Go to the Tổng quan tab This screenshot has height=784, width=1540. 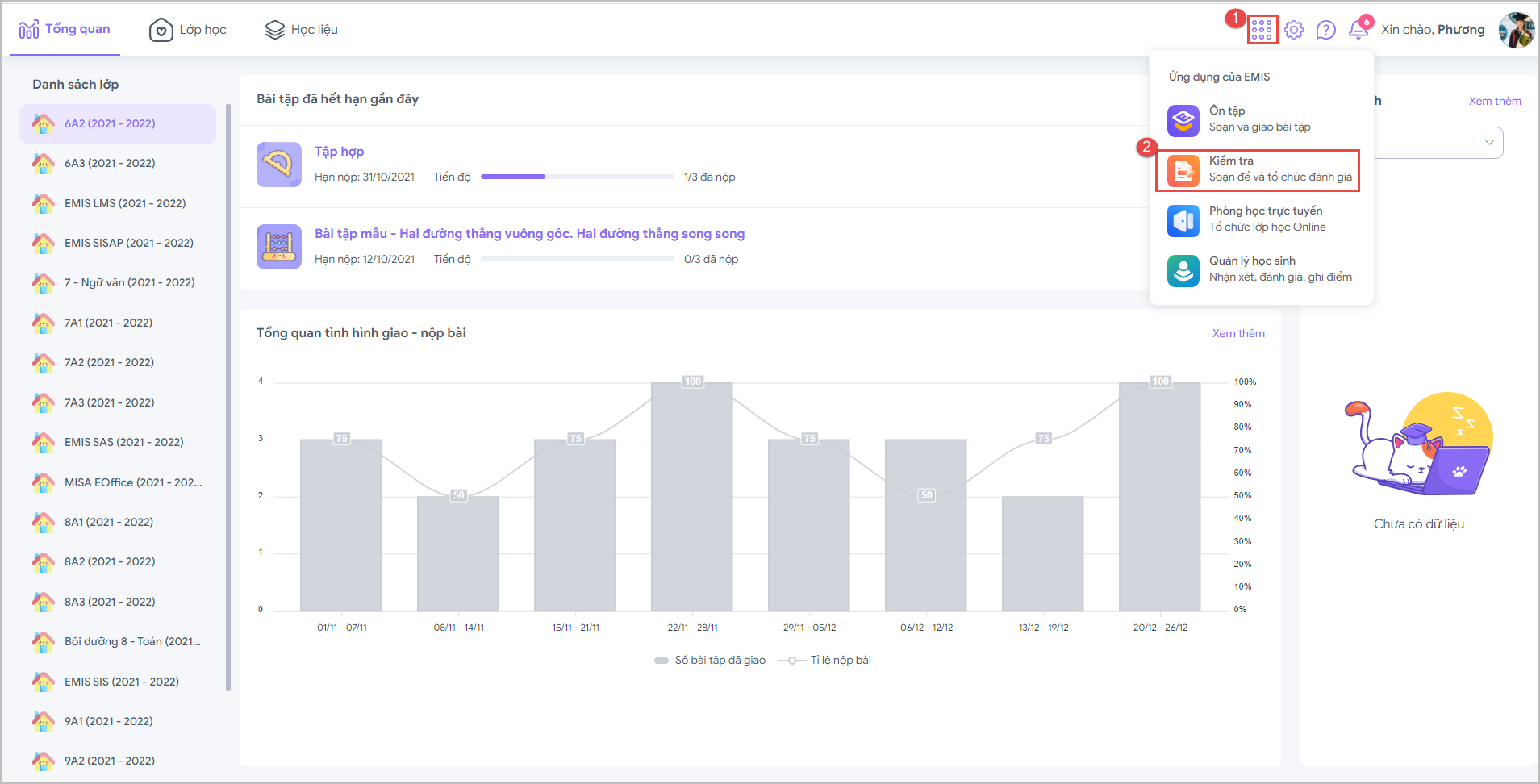65,30
